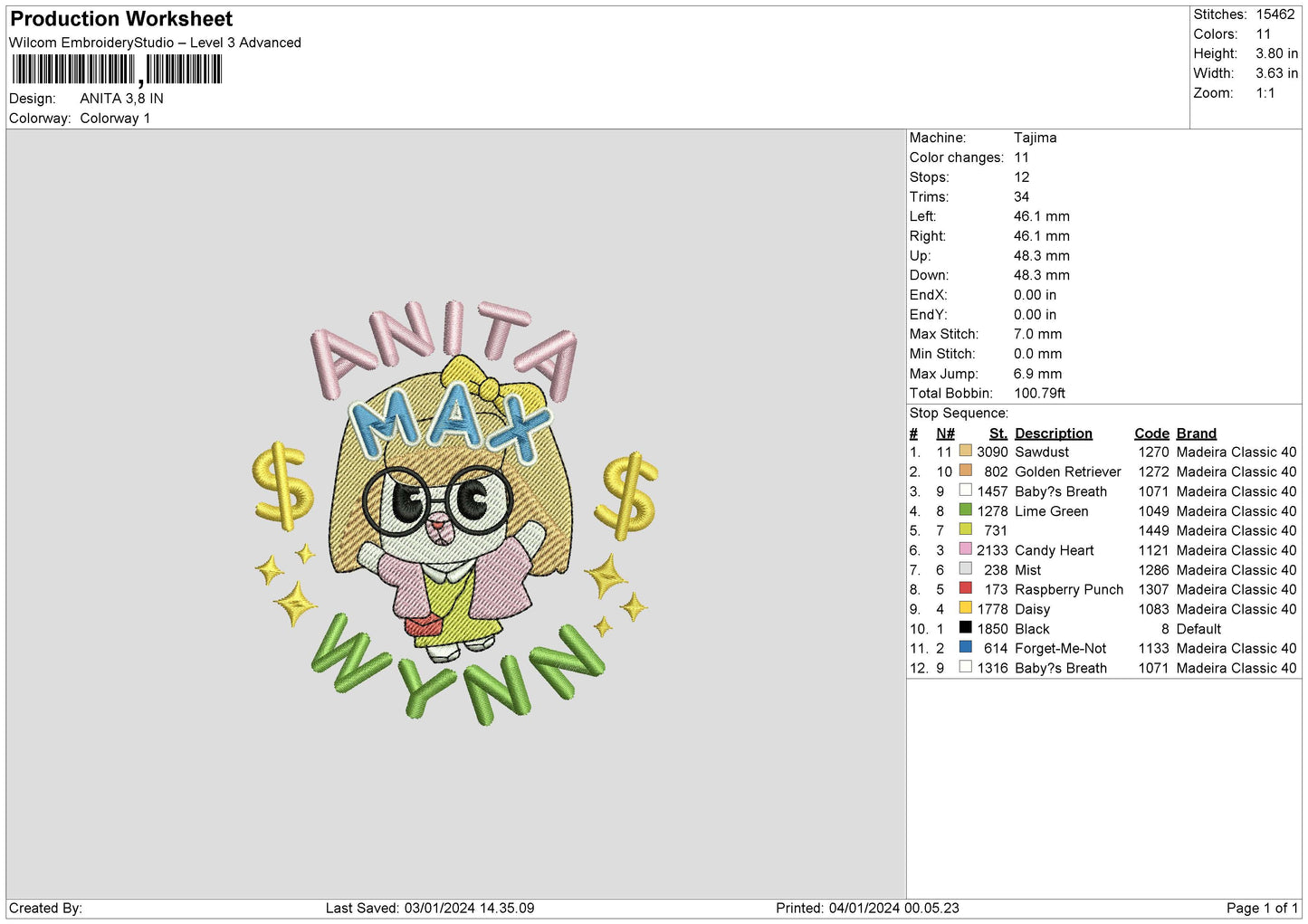Click the design name "ANITA 3,8 IN"
1308x924 pixels.
click(x=121, y=99)
